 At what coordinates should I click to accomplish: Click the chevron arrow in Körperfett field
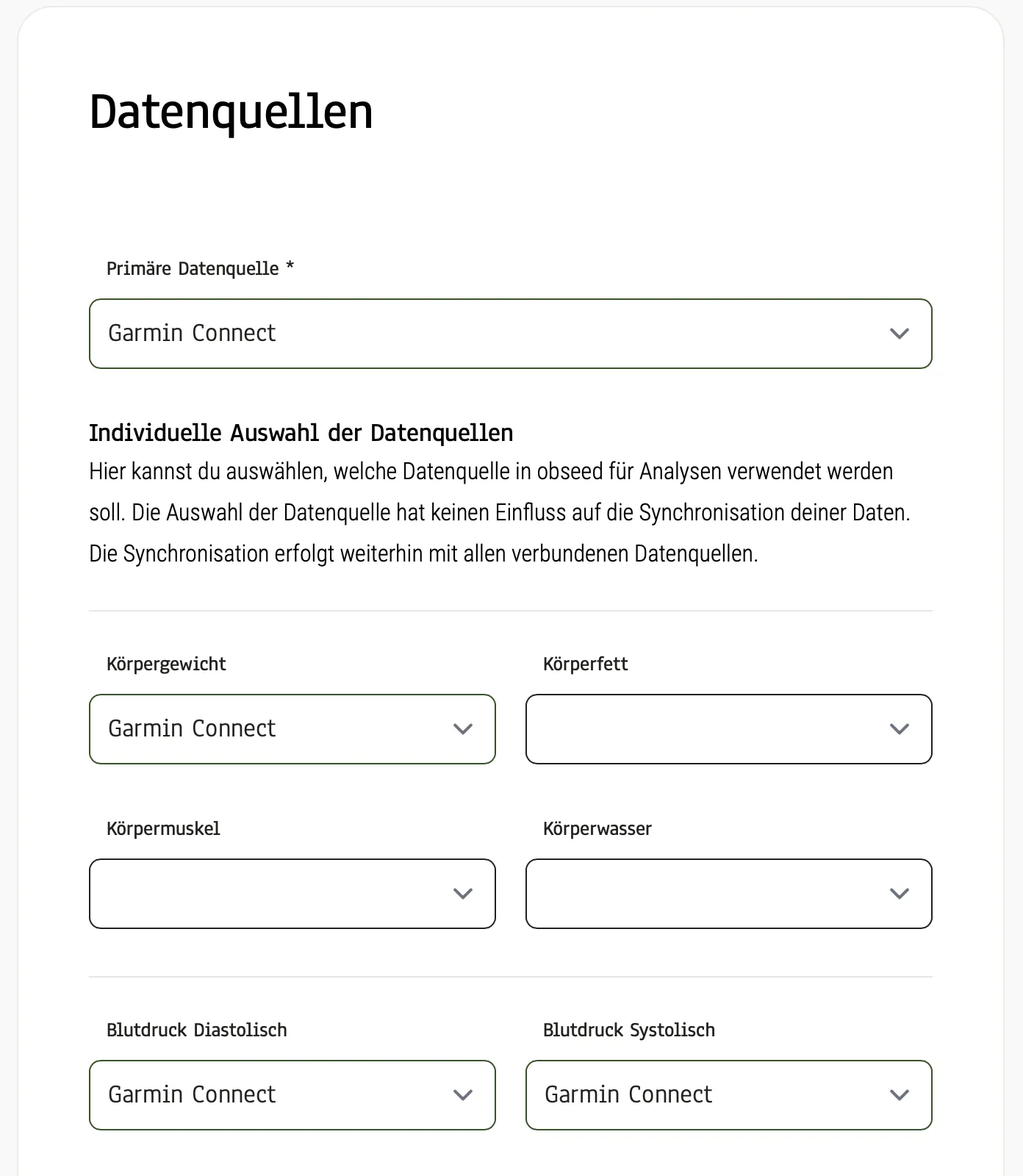pyautogui.click(x=899, y=729)
